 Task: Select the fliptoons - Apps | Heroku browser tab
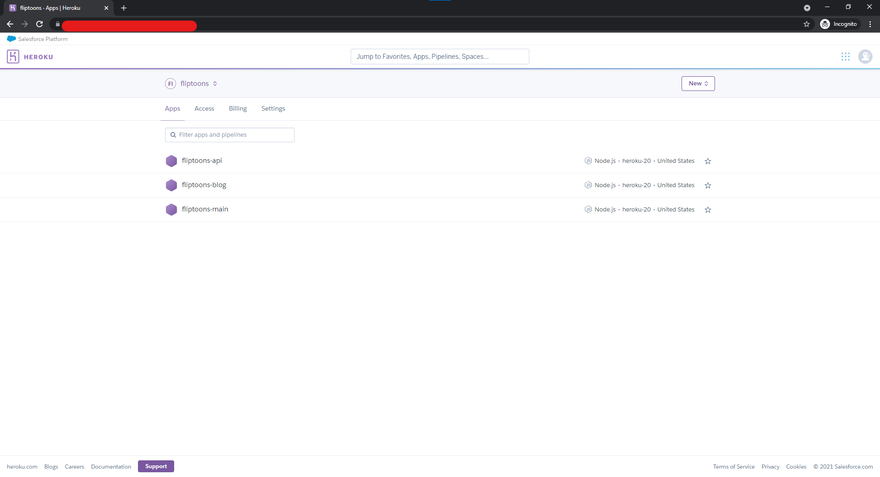point(57,8)
